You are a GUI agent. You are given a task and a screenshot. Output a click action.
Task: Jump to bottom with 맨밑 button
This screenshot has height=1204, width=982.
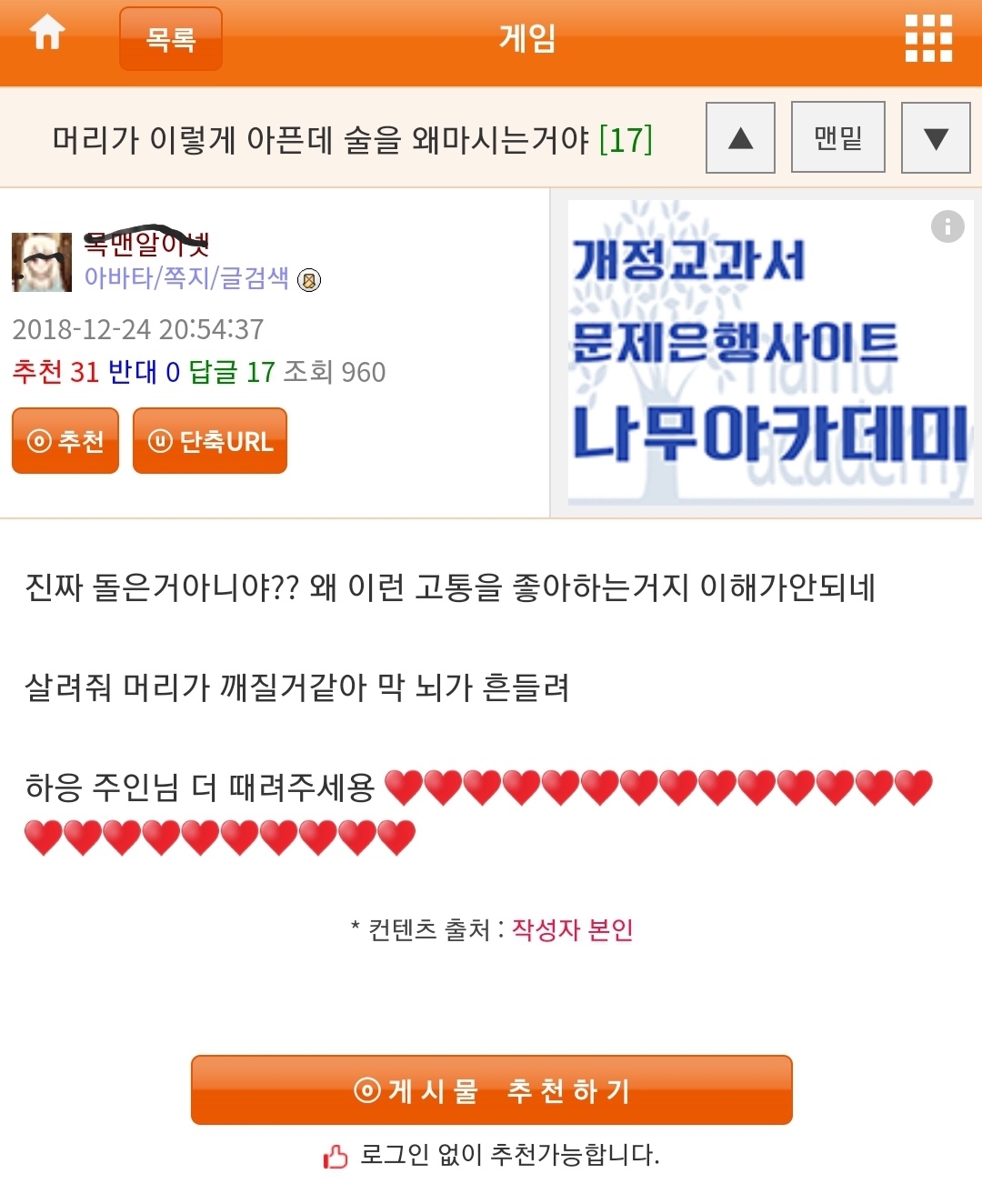point(838,137)
